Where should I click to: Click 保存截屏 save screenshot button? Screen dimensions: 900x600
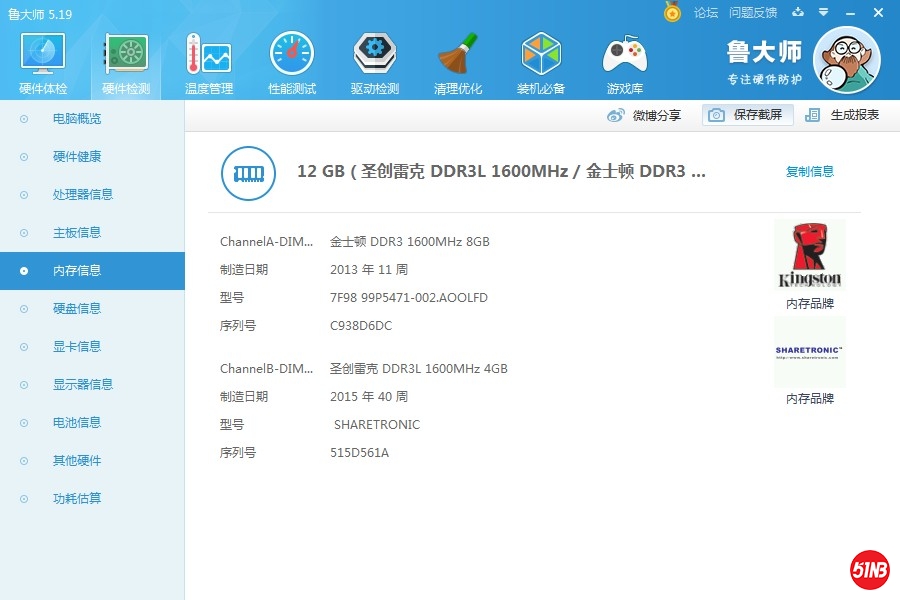click(748, 115)
